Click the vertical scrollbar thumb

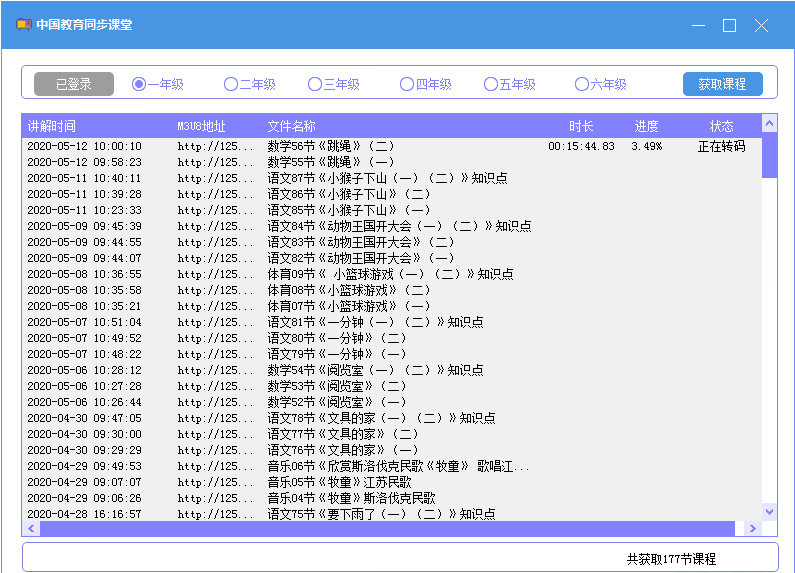pos(769,155)
